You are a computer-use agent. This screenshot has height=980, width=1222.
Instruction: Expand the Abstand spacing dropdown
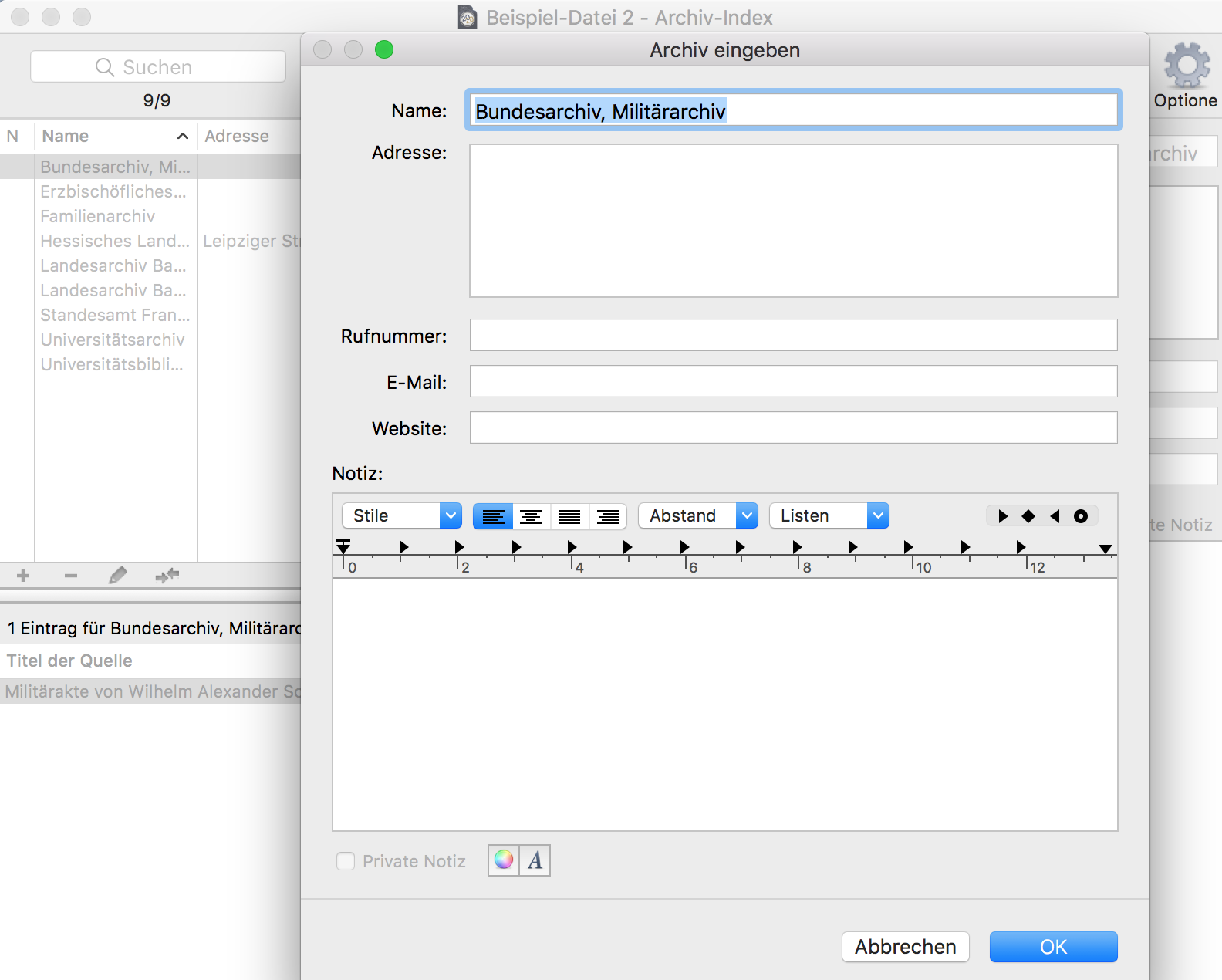point(697,515)
